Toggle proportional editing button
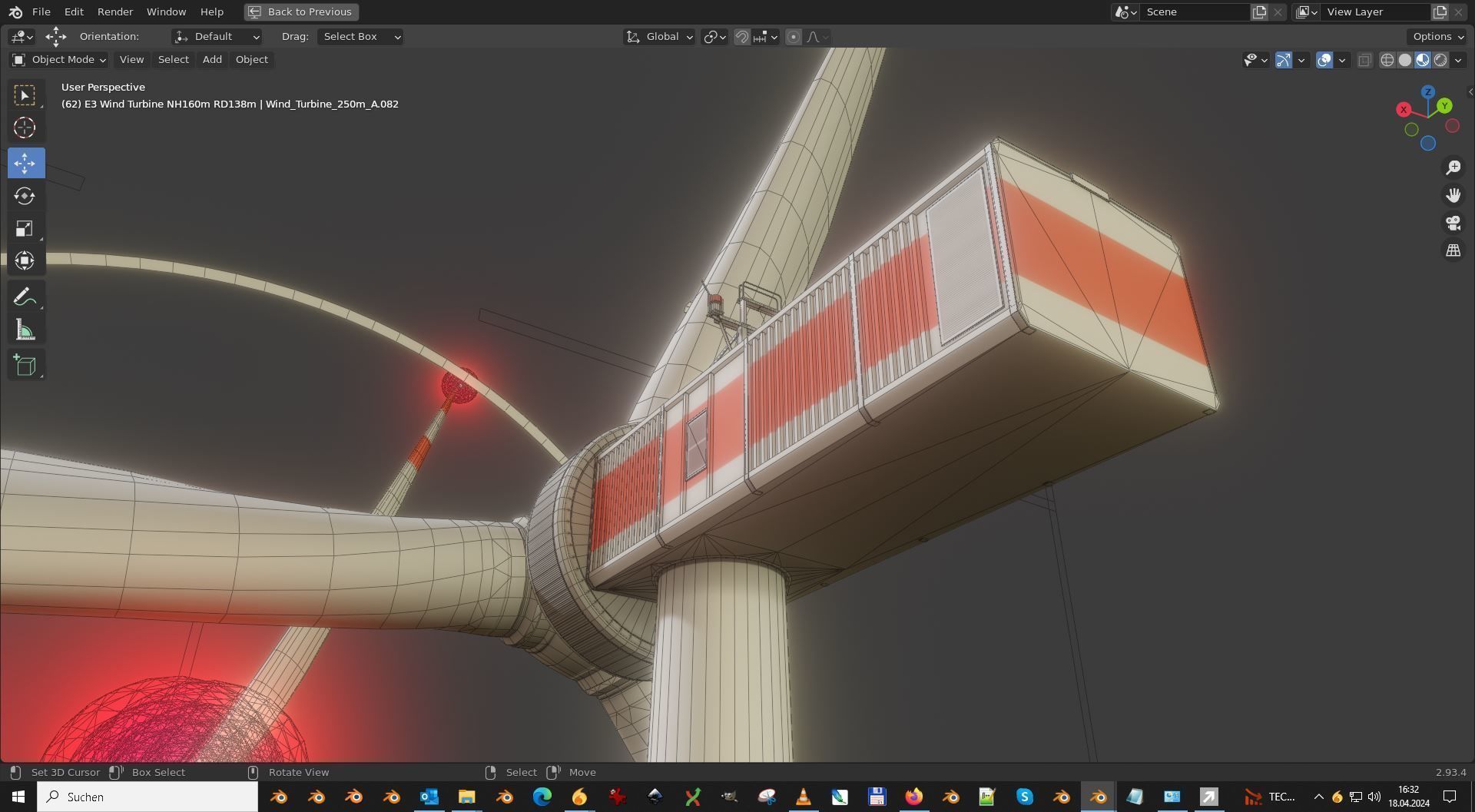This screenshot has height=812, width=1475. tap(794, 37)
